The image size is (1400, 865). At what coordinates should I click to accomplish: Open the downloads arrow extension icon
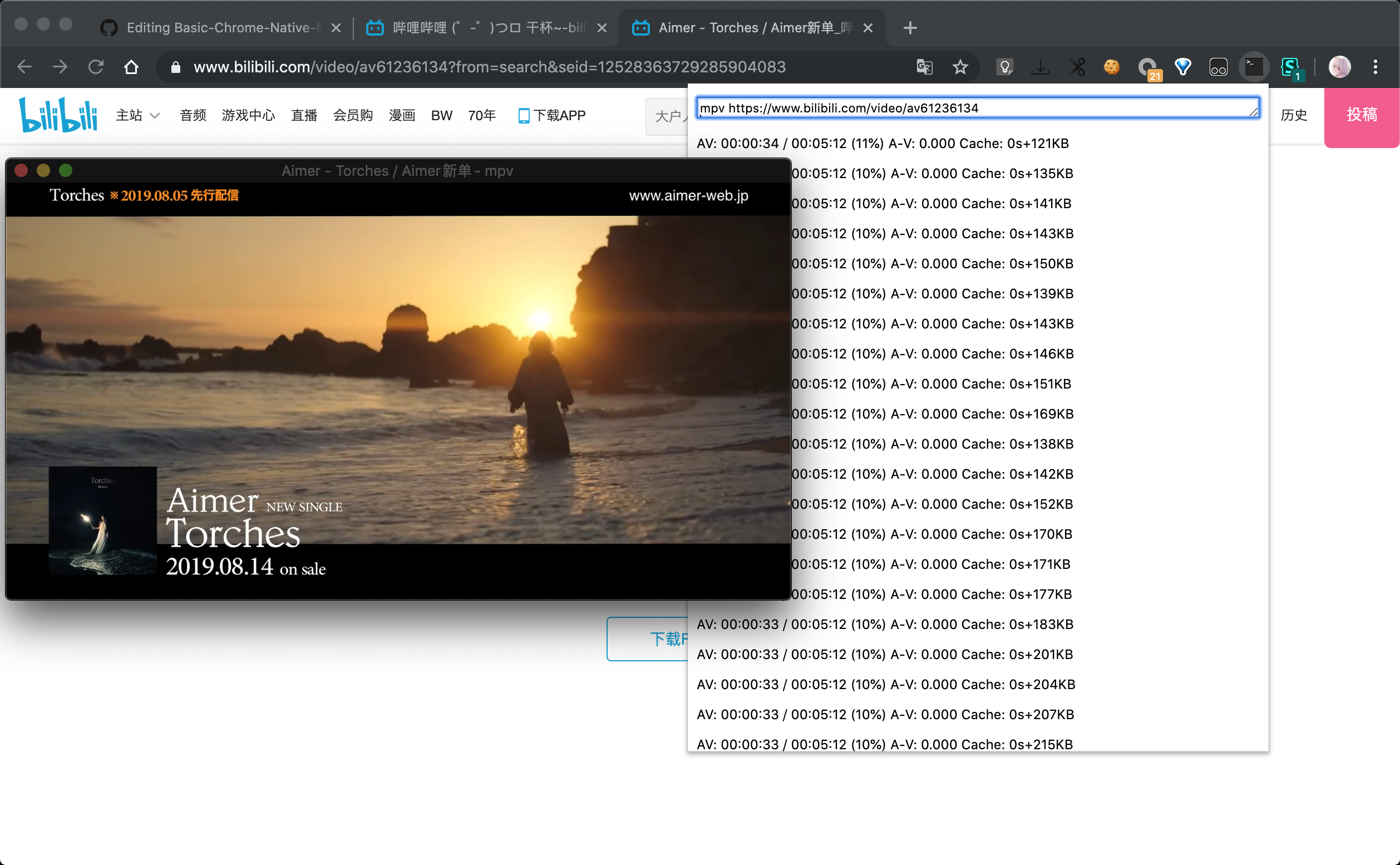tap(1041, 67)
